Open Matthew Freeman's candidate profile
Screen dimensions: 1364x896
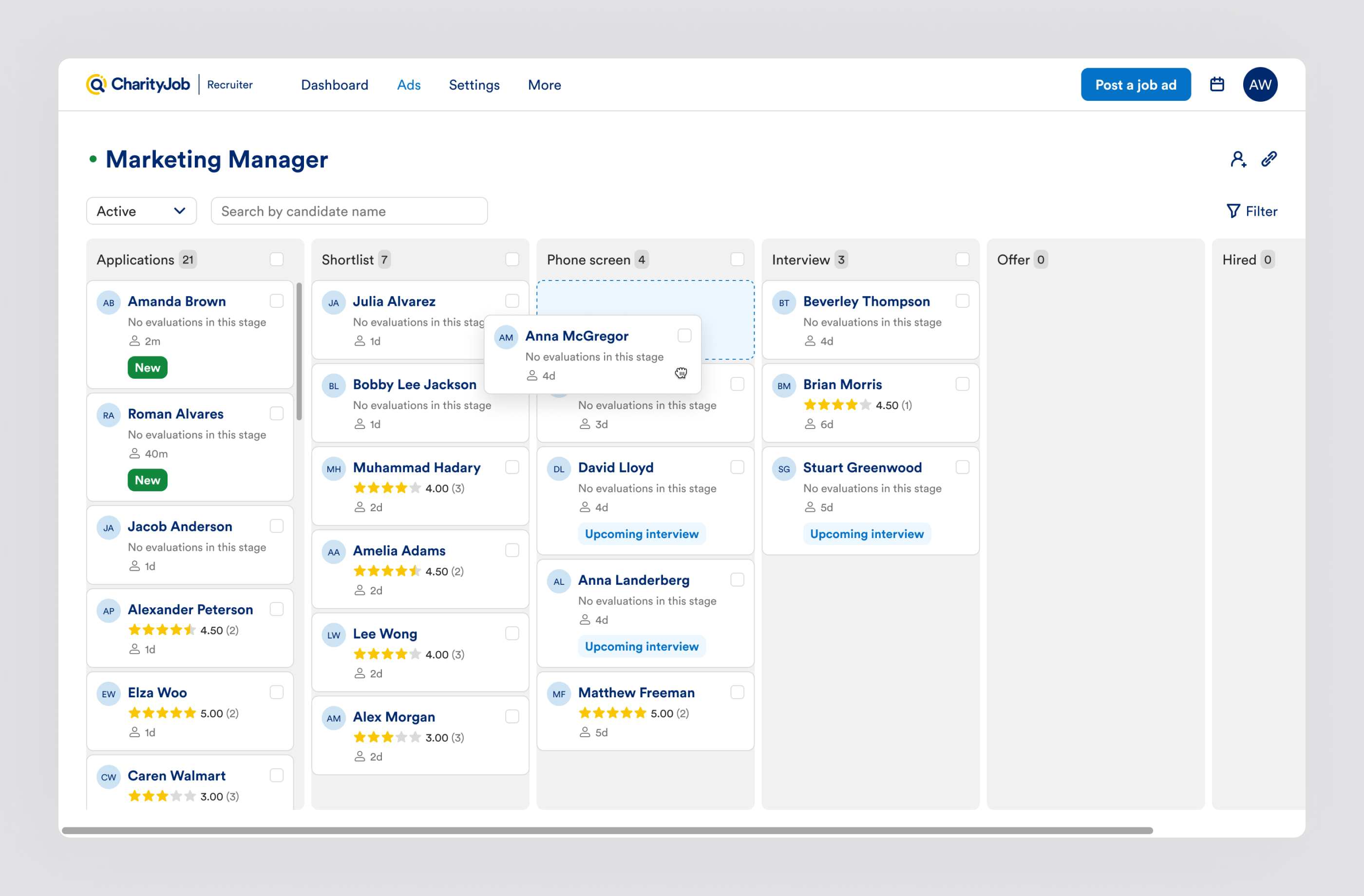636,692
